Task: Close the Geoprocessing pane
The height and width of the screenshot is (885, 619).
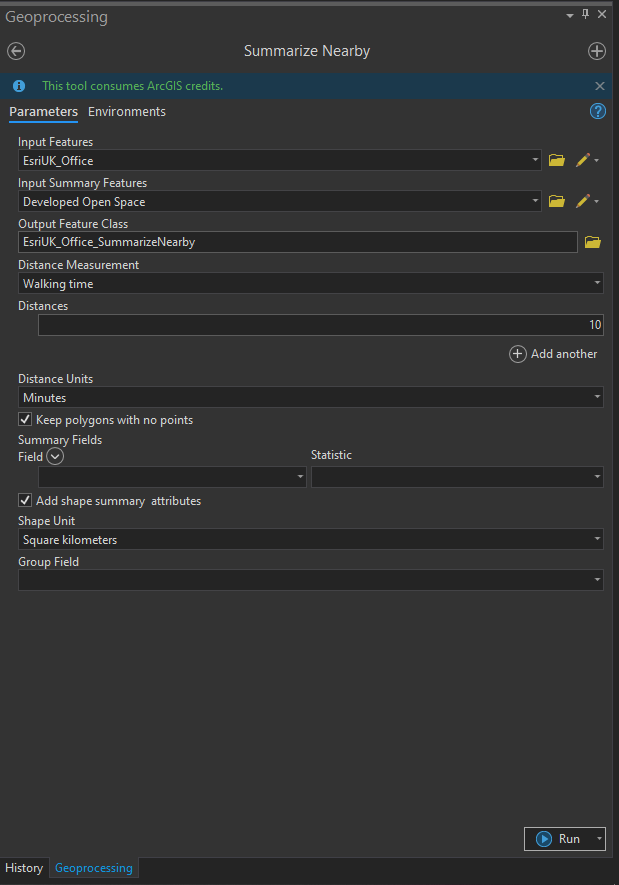Action: (602, 14)
